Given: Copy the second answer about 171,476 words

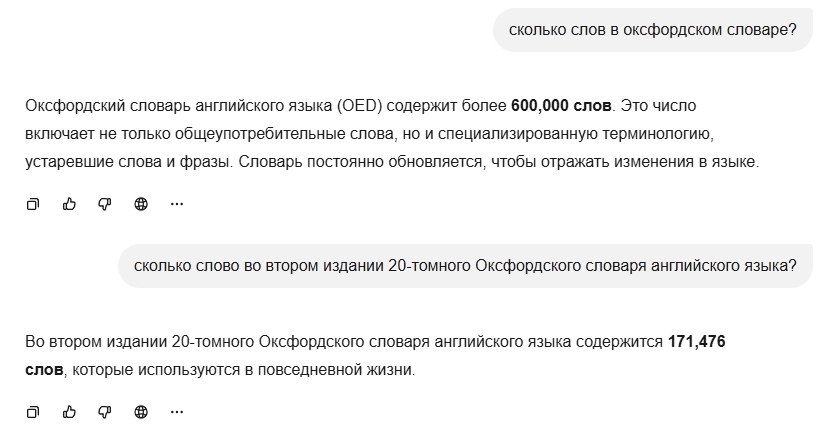Looking at the screenshot, I should (x=33, y=412).
